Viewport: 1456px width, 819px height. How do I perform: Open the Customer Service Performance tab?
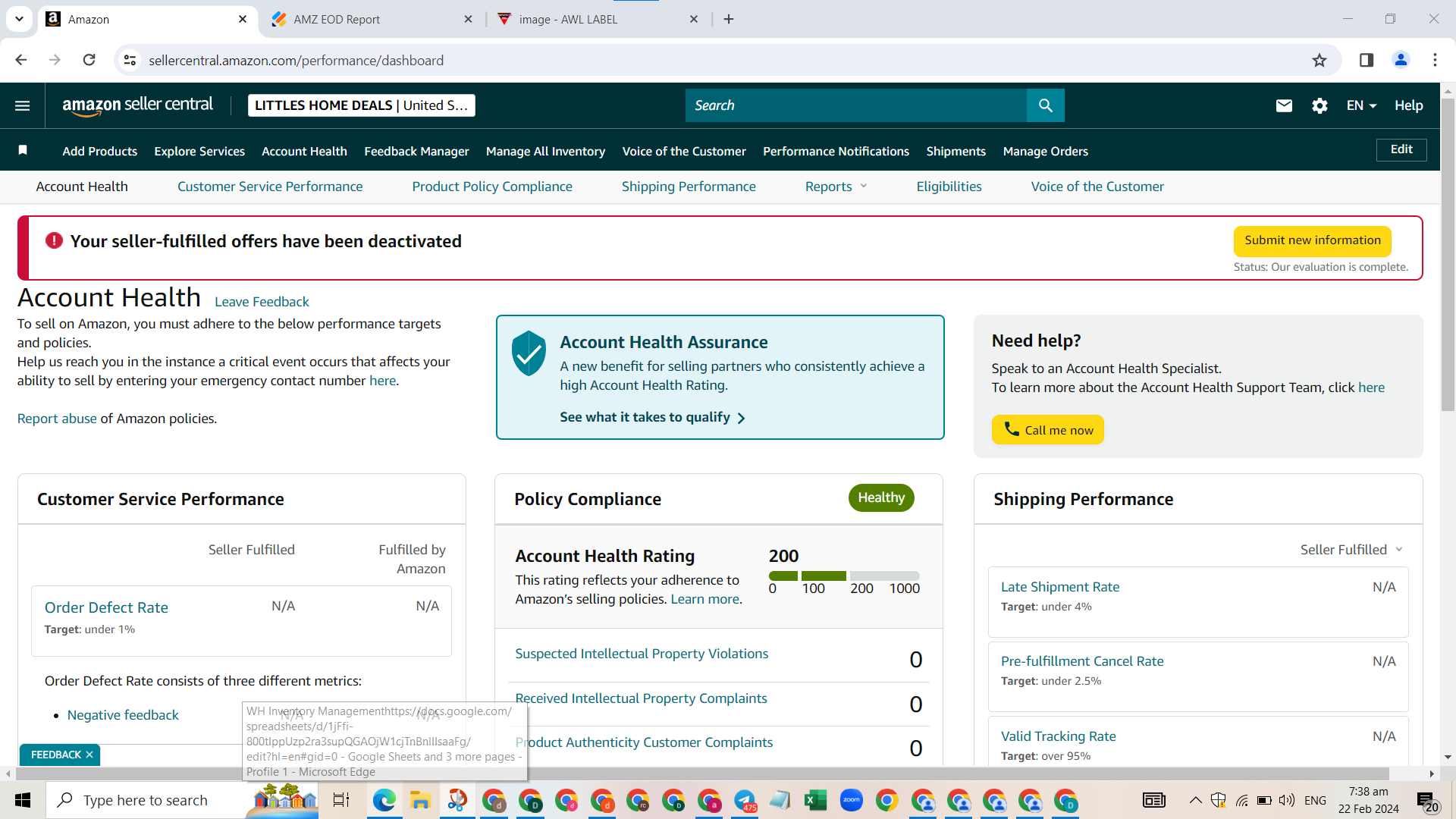270,187
